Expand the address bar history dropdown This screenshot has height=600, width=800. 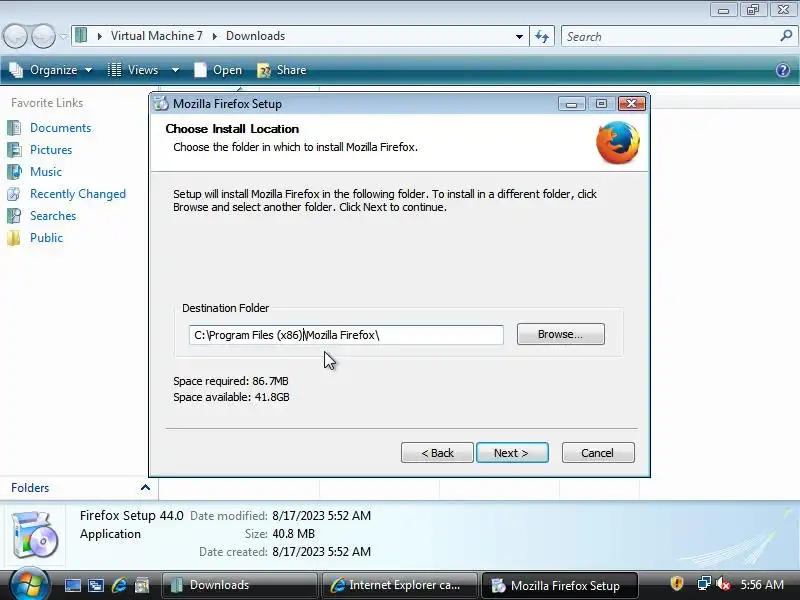[x=519, y=36]
